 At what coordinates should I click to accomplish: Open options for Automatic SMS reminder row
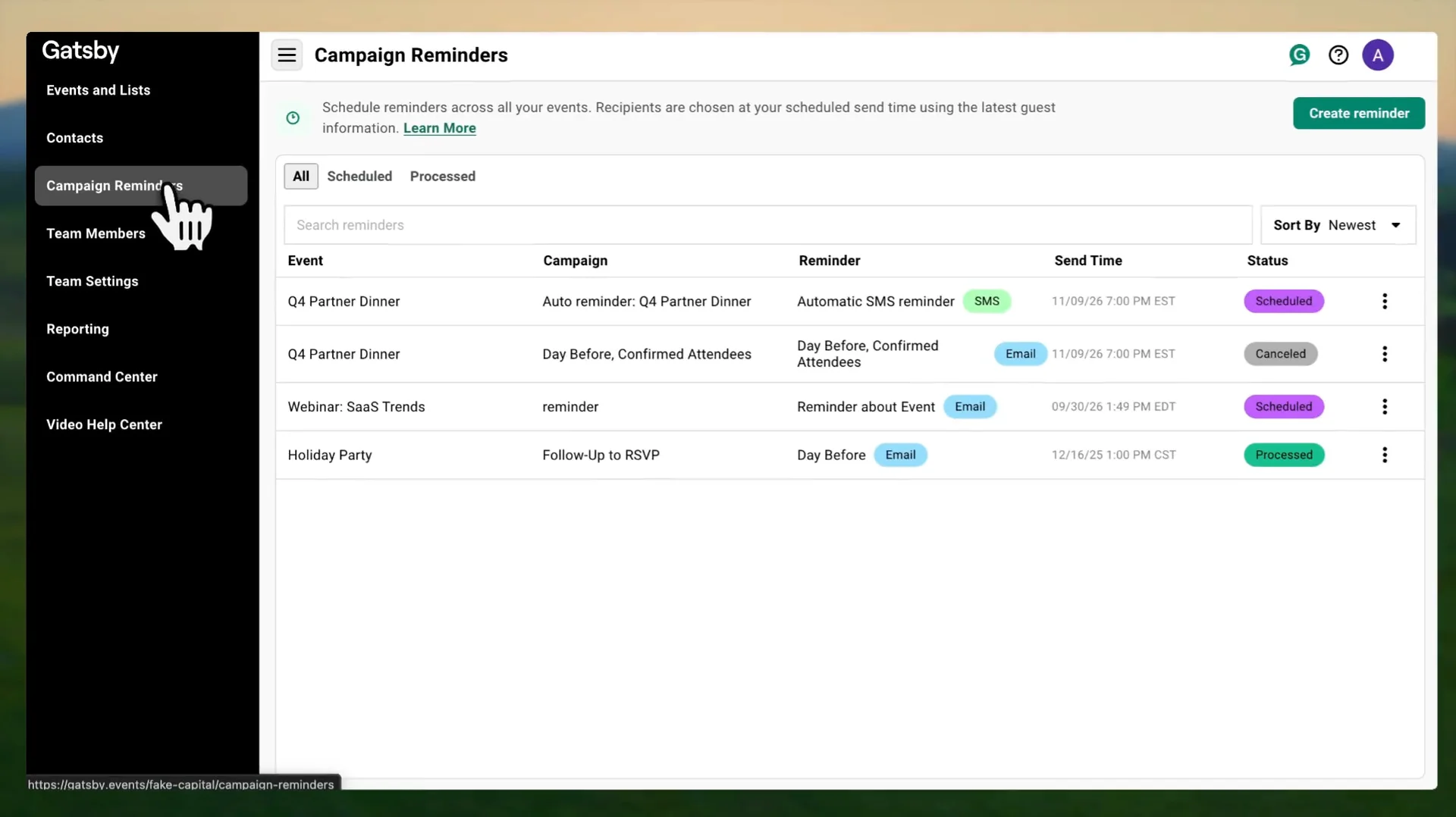point(1385,301)
